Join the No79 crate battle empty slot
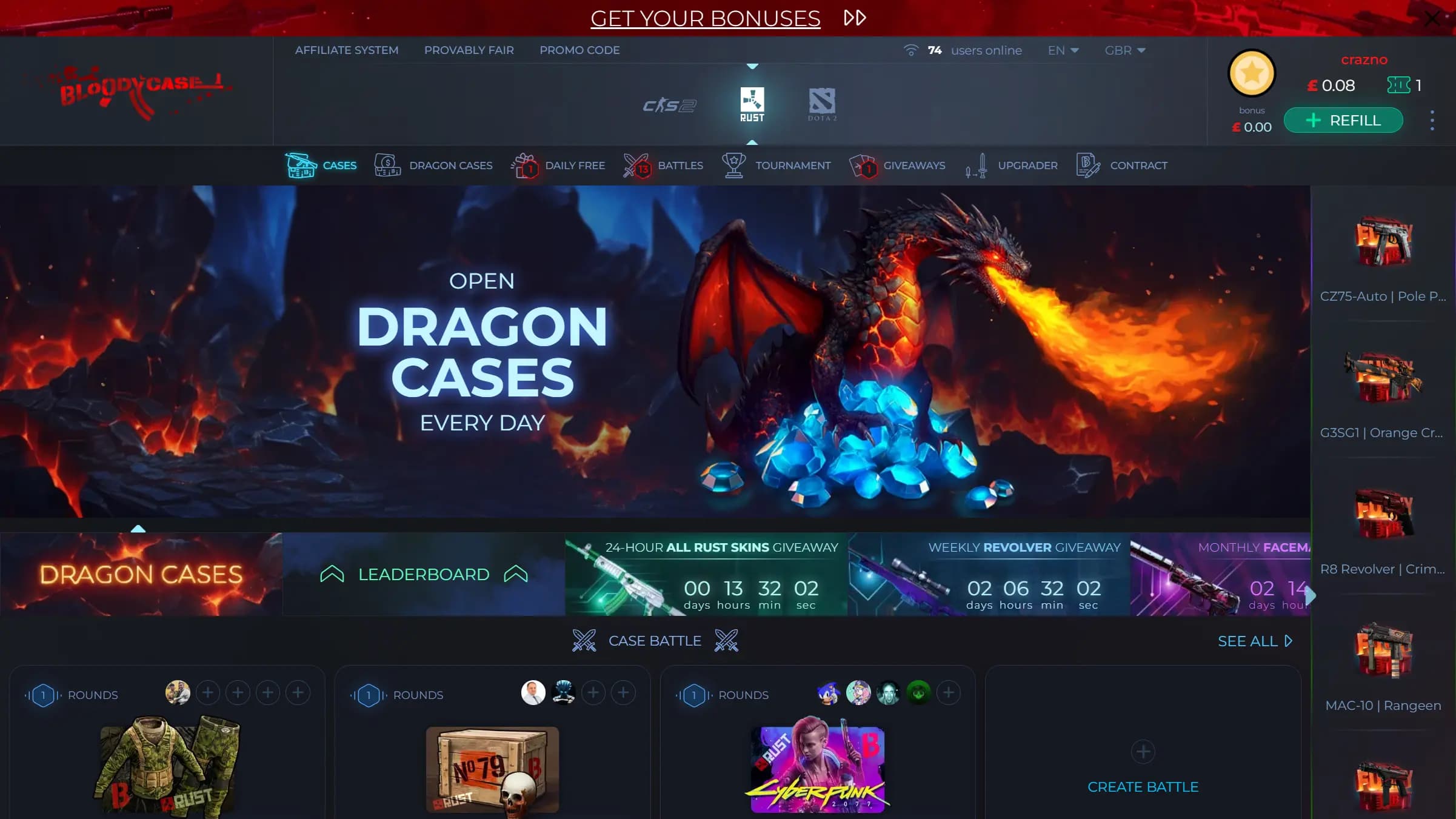Screen dimensions: 1456x819 pos(593,692)
